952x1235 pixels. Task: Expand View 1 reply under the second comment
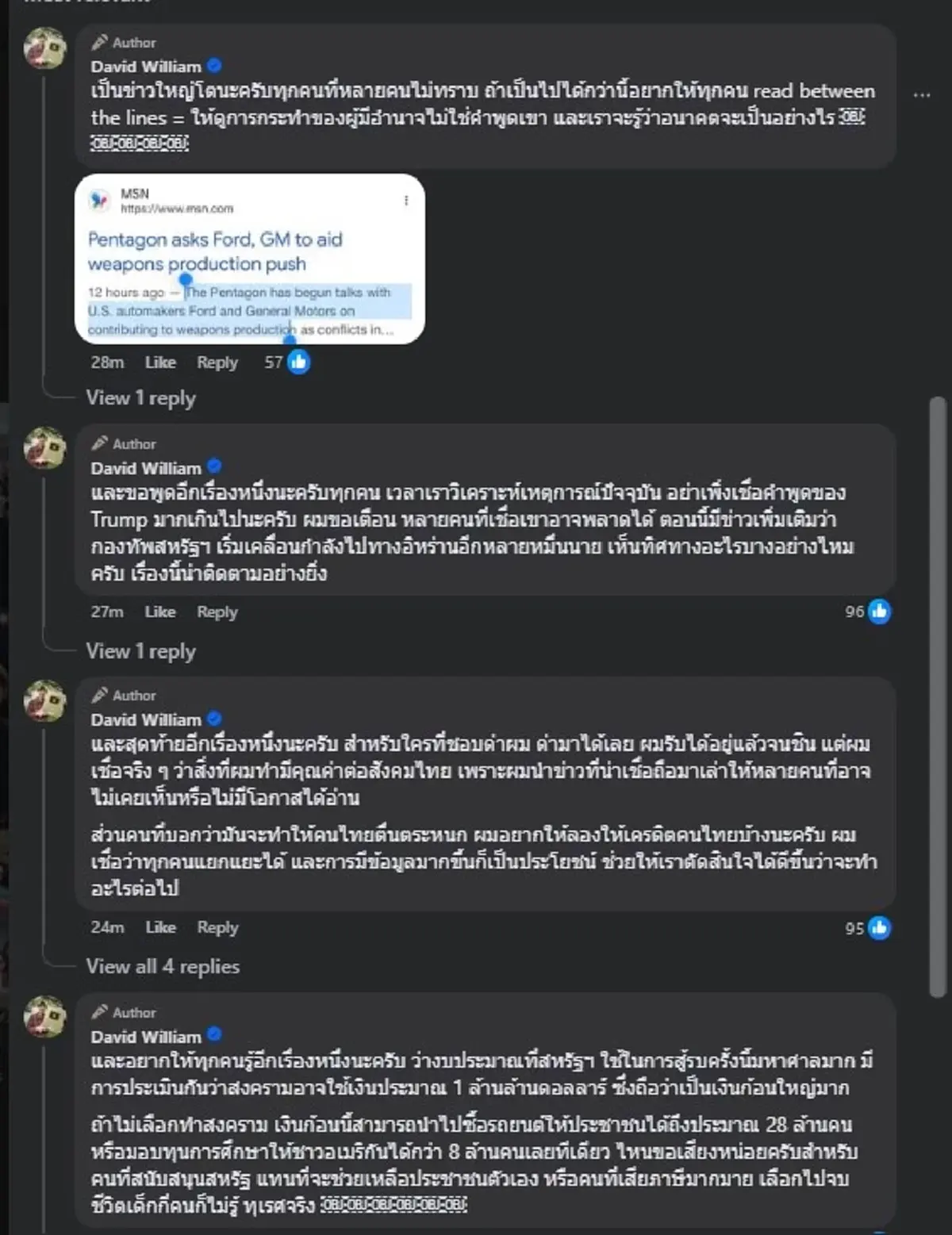[142, 651]
